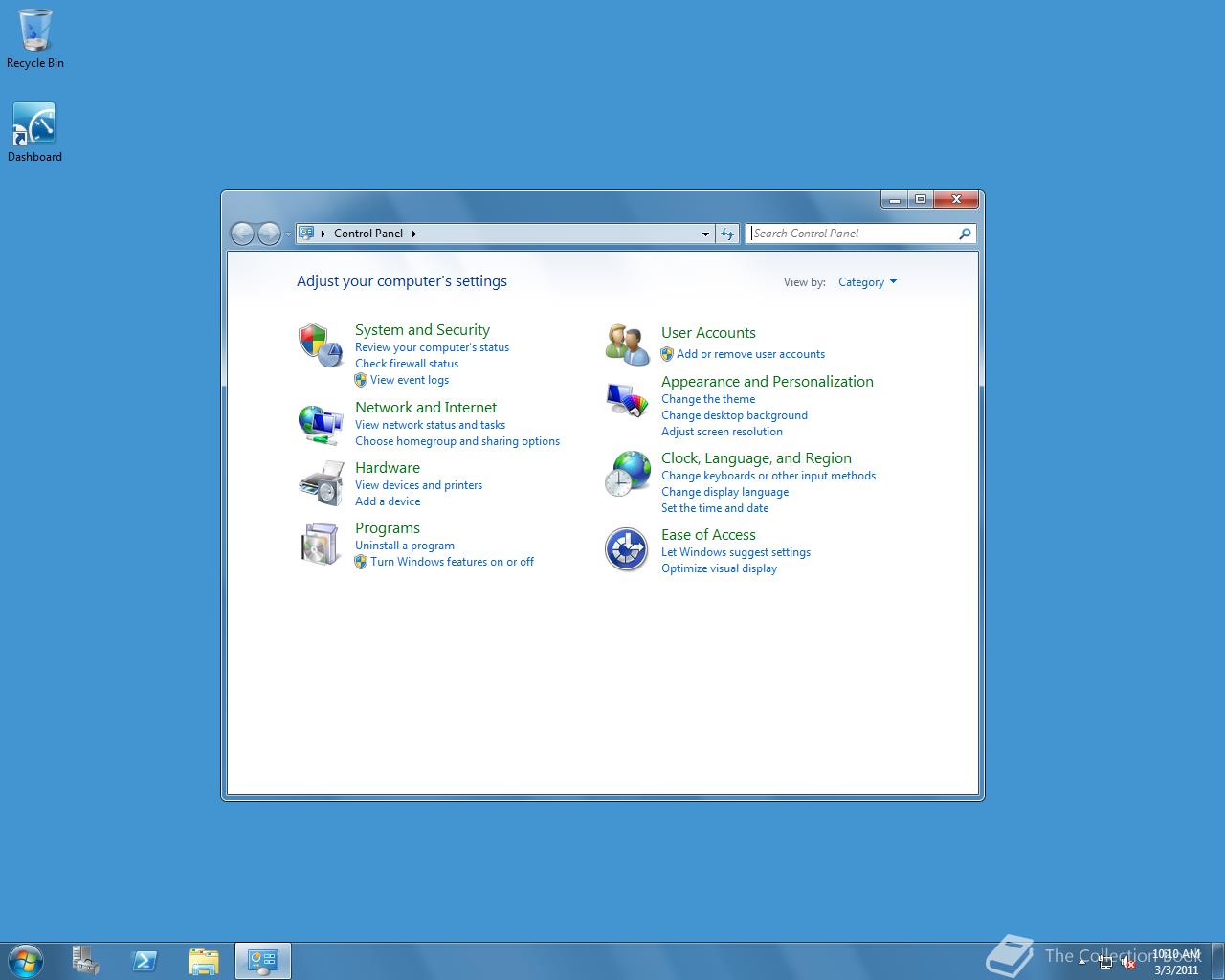Open Hardware heading link

(388, 467)
